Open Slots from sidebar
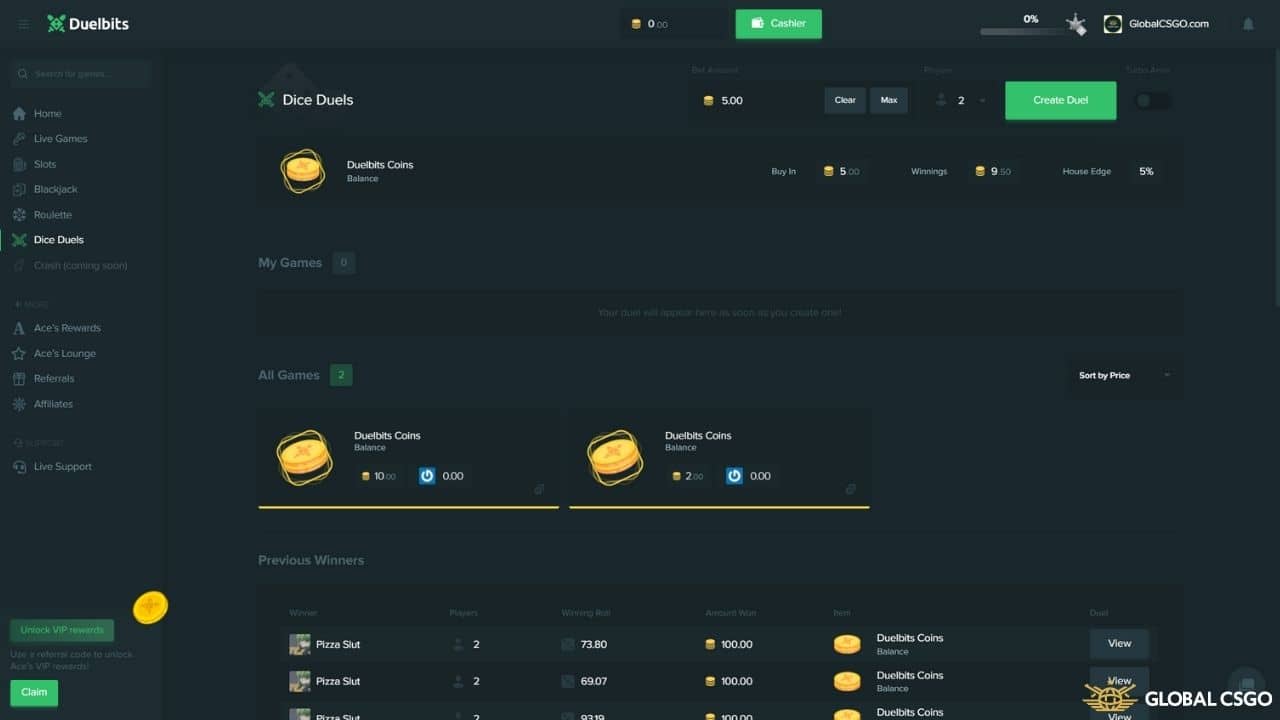 click(x=45, y=164)
